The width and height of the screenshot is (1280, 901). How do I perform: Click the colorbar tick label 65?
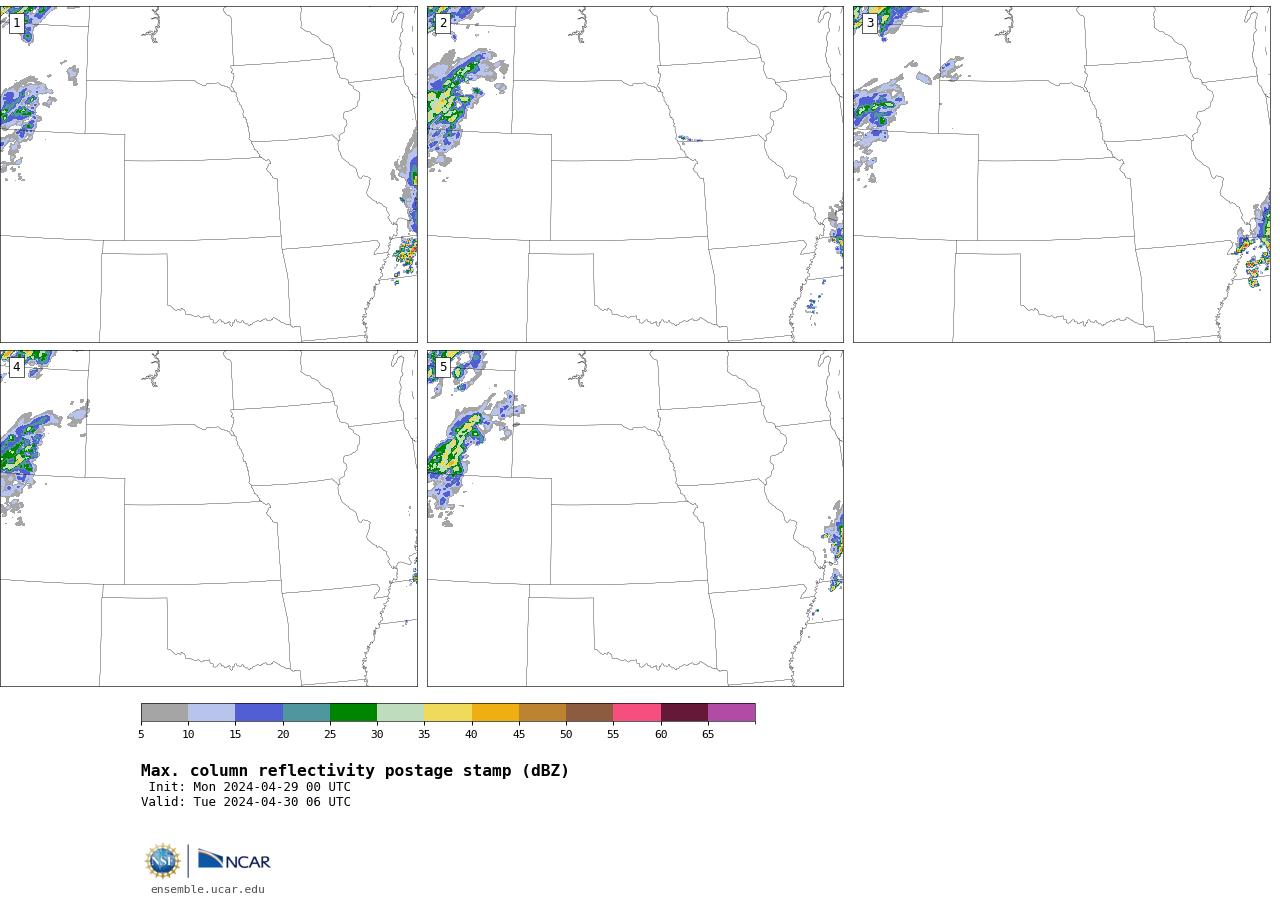(x=708, y=735)
